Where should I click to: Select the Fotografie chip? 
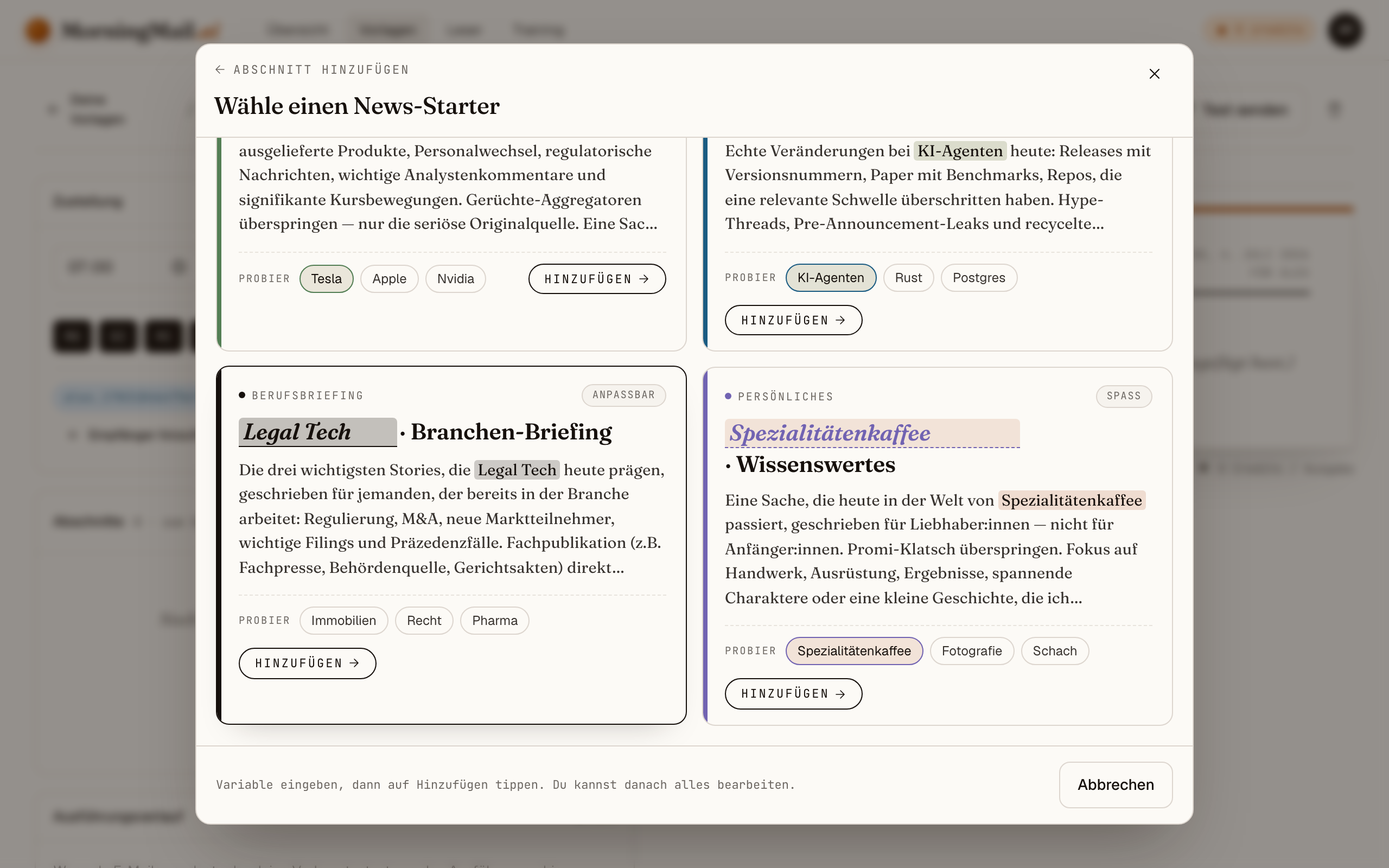(971, 650)
